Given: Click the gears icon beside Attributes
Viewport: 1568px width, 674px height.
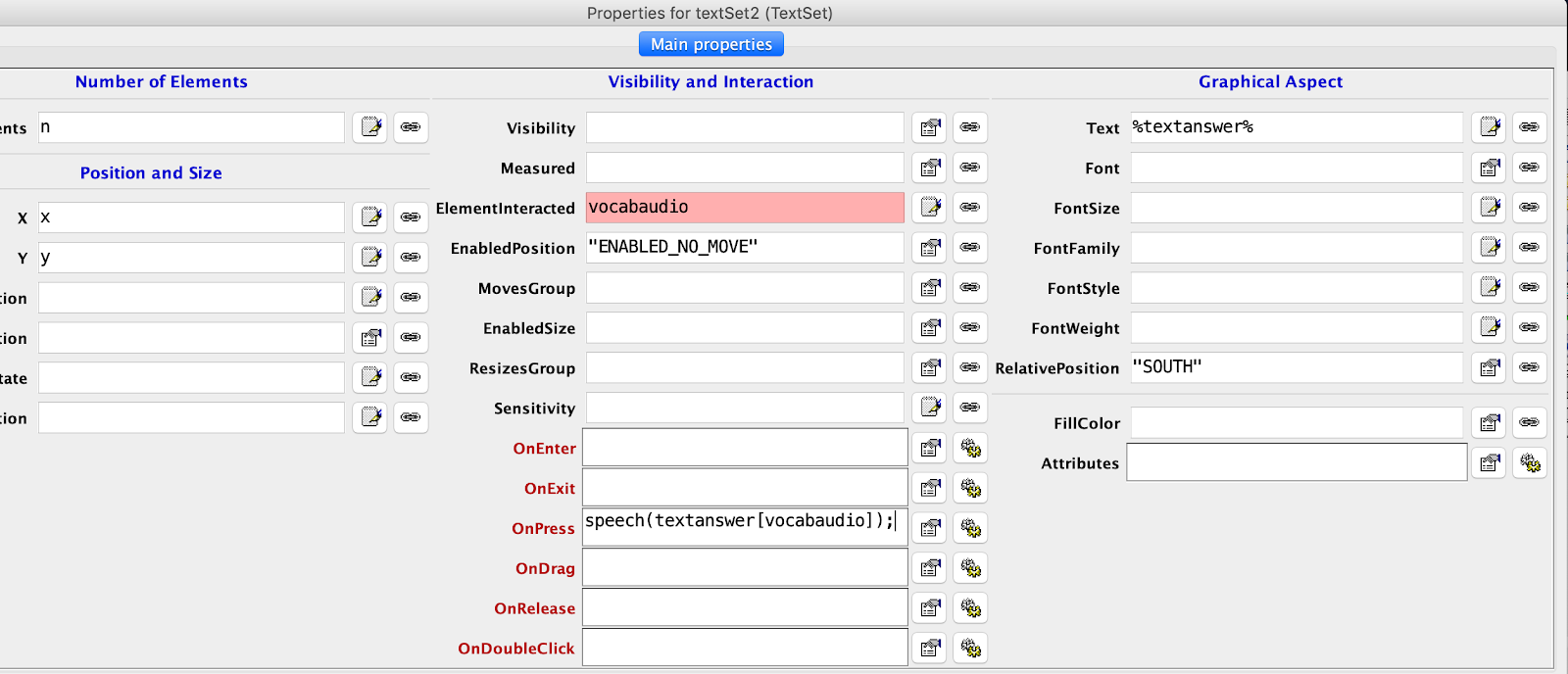Looking at the screenshot, I should tap(1529, 463).
